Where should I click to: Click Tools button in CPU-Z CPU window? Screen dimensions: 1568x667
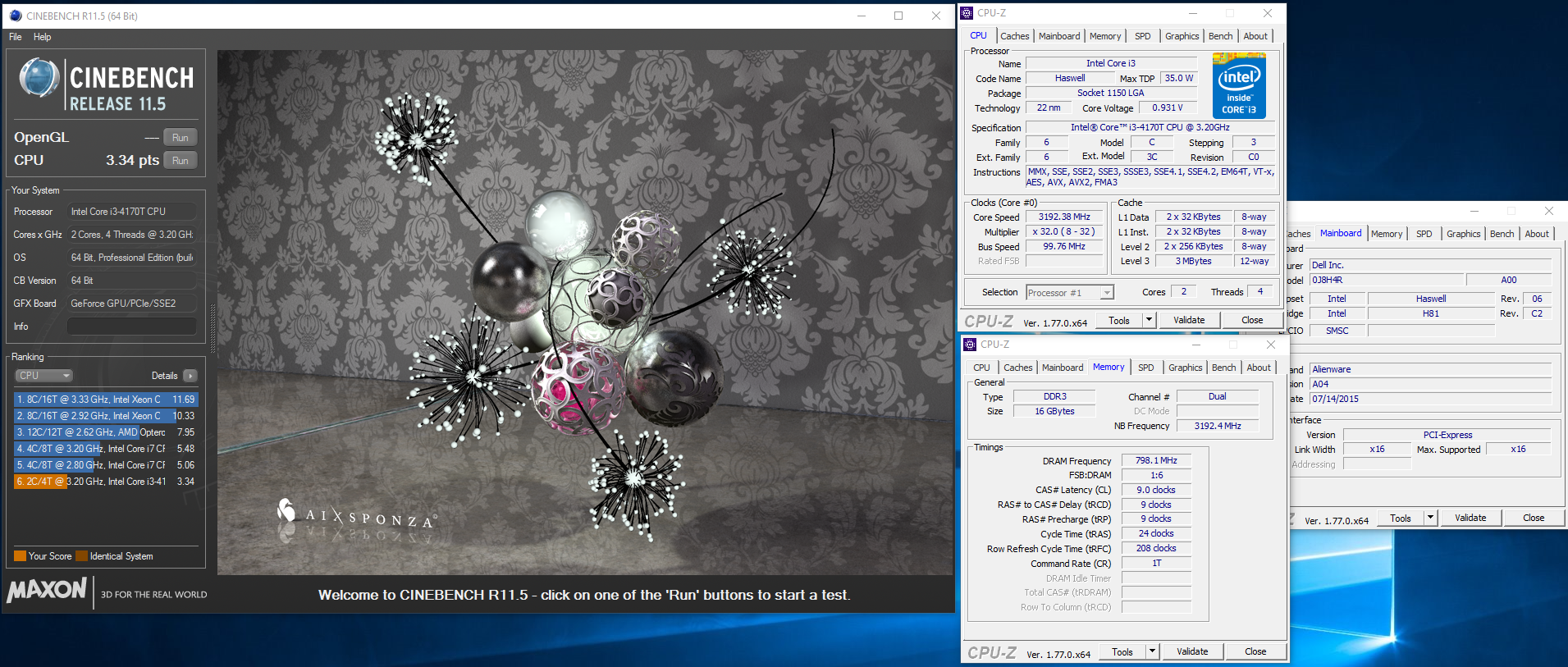click(1119, 321)
